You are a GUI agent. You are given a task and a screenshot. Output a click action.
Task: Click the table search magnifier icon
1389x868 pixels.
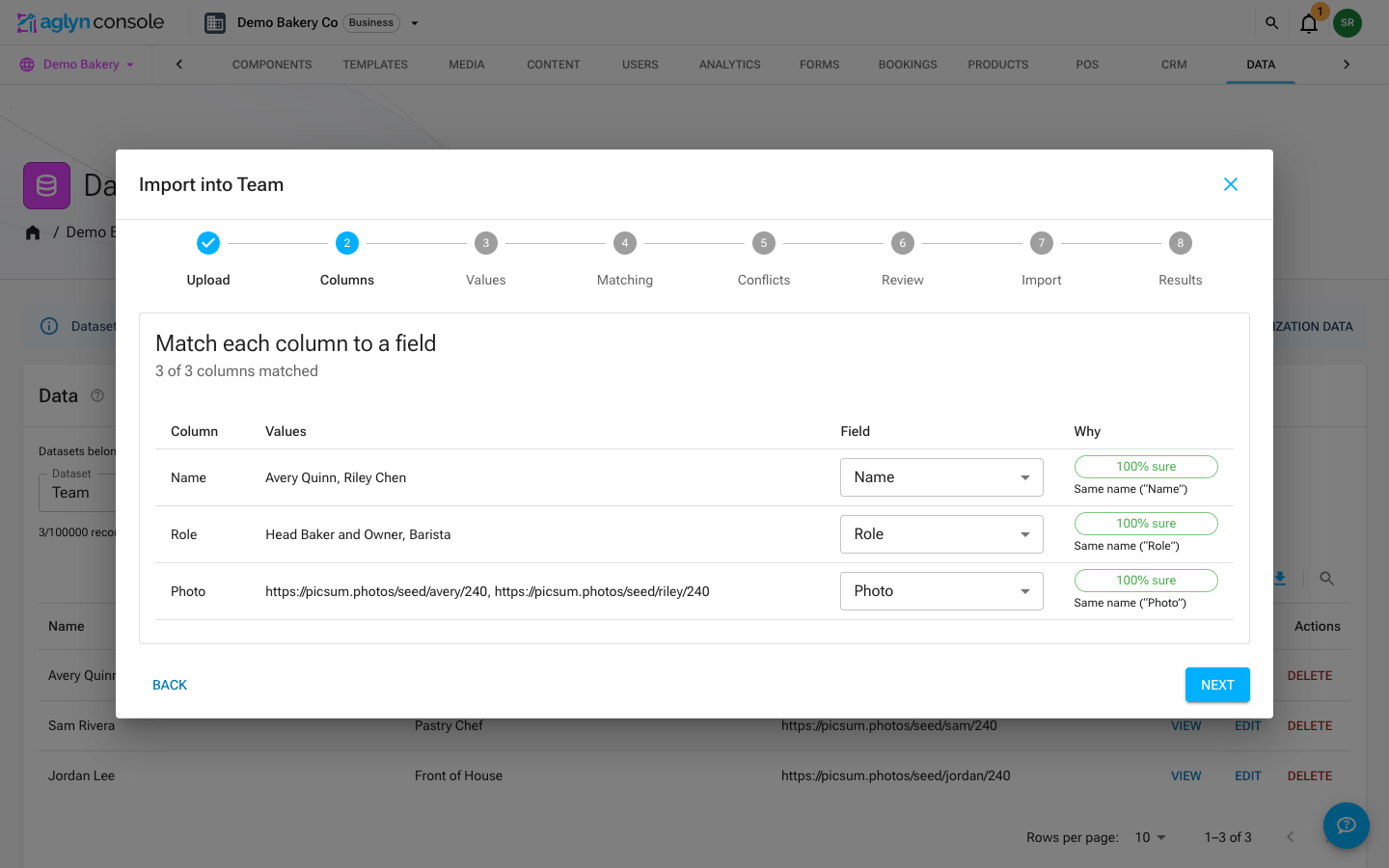[1327, 579]
